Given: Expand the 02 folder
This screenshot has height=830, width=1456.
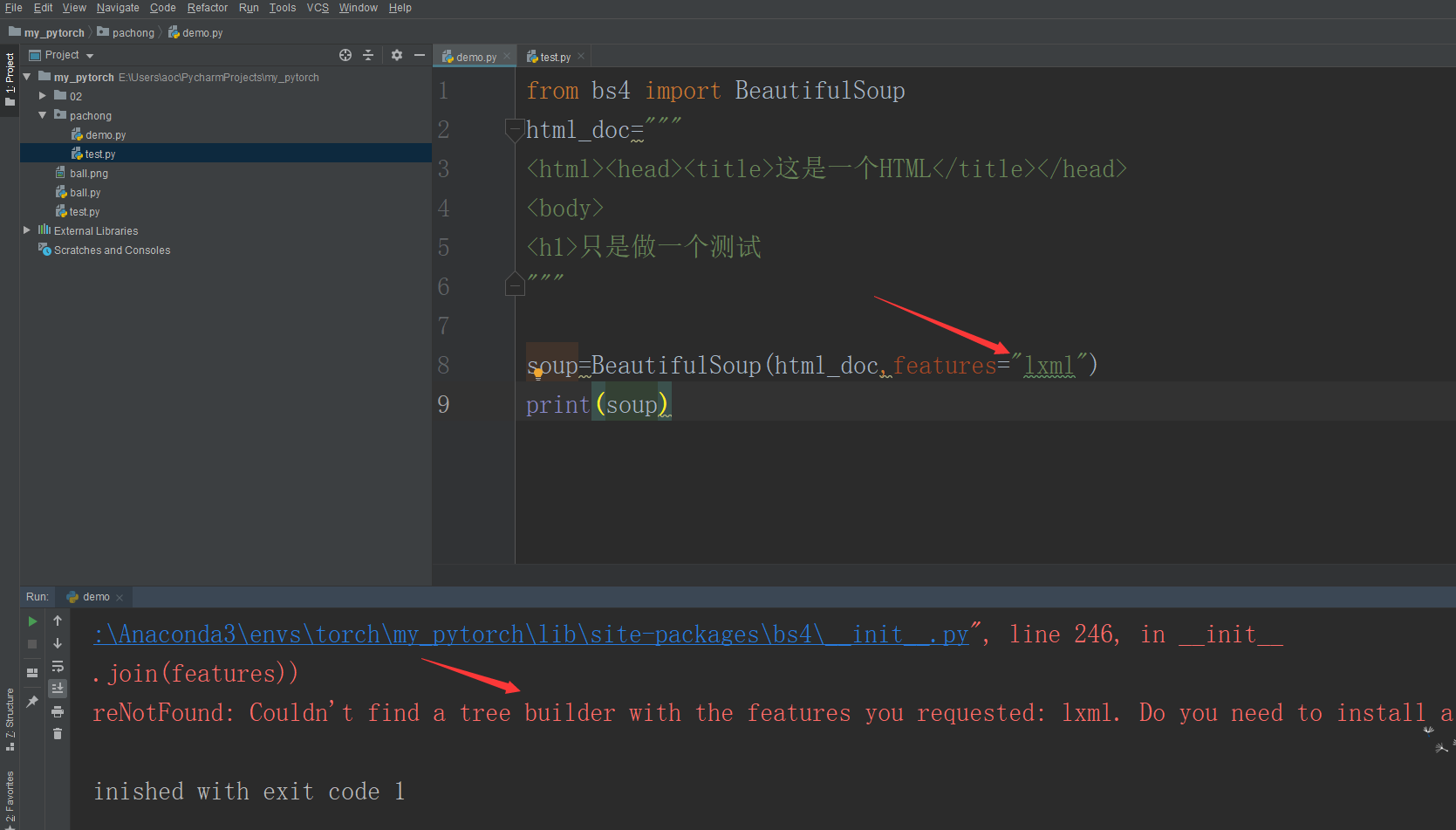Looking at the screenshot, I should (42, 96).
